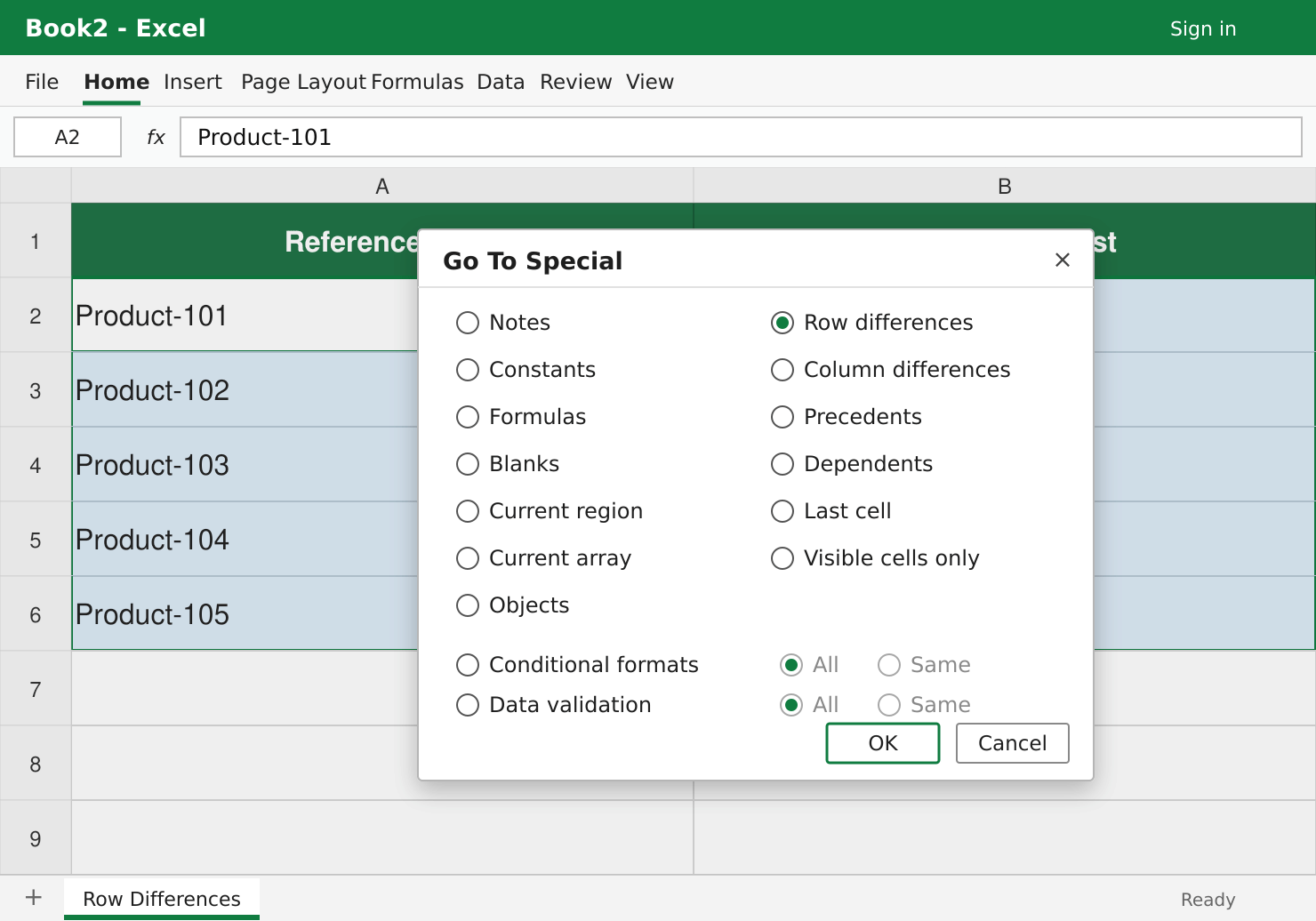Click the Name Box showing A2
This screenshot has width=1316, height=921.
click(68, 137)
